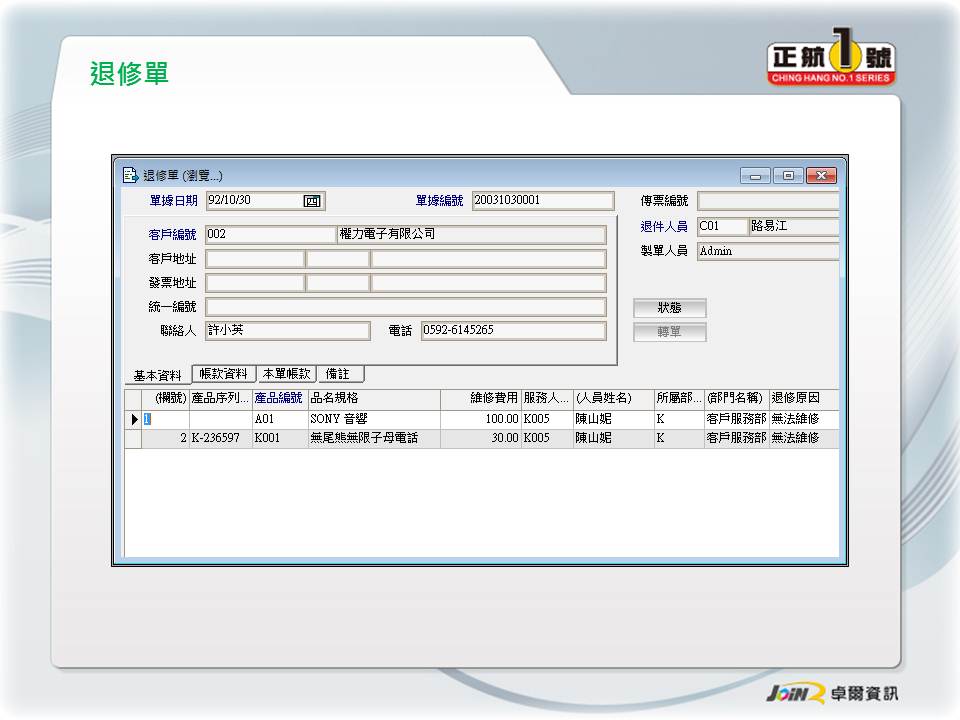
Task: Focus the 客戶編號 field showing 002
Action: point(270,235)
